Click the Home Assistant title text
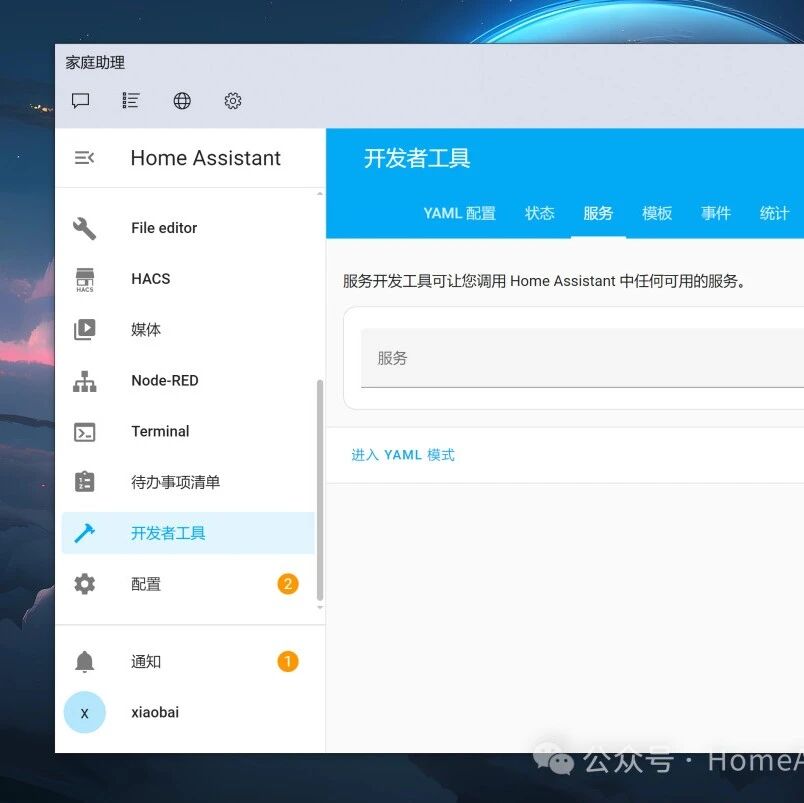Screen dimensions: 804x803 point(206,157)
